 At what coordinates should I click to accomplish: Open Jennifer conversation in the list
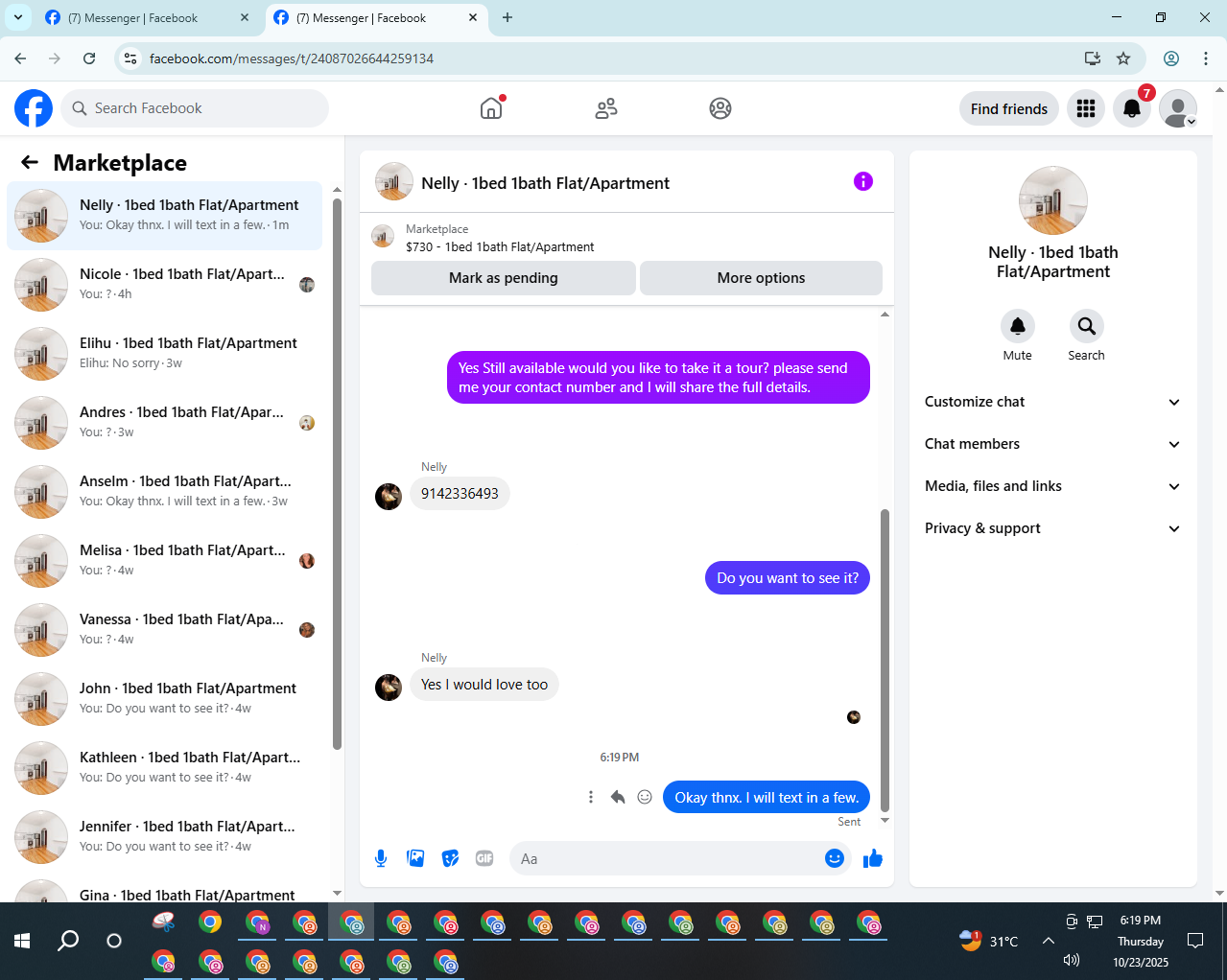[165, 837]
